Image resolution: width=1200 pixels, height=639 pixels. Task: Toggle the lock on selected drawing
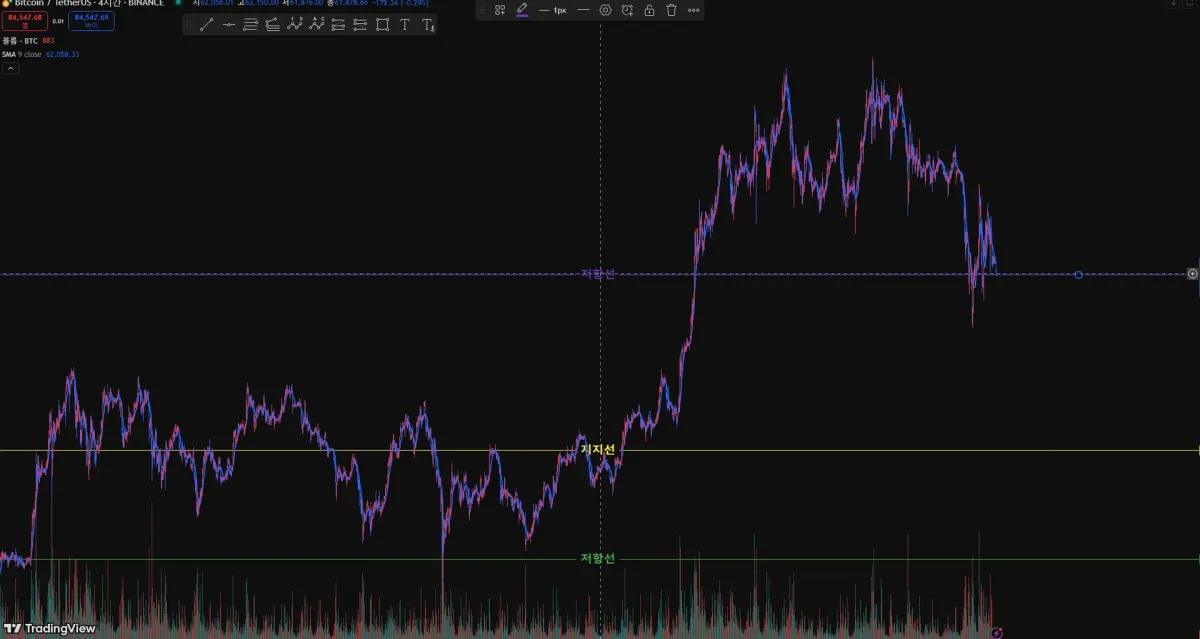649,10
